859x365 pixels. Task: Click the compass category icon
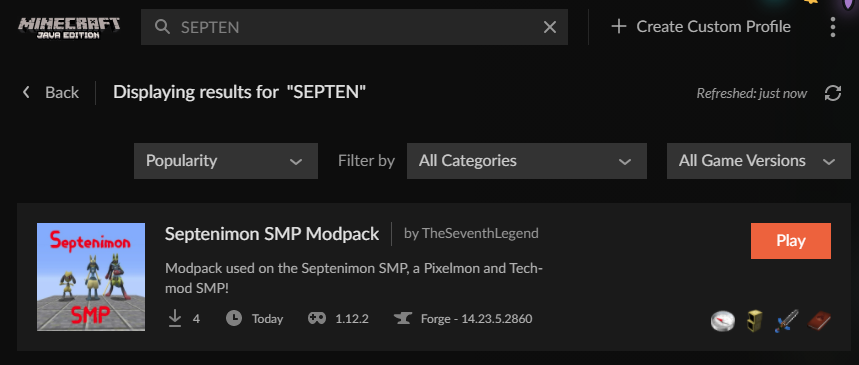pyautogui.click(x=722, y=321)
